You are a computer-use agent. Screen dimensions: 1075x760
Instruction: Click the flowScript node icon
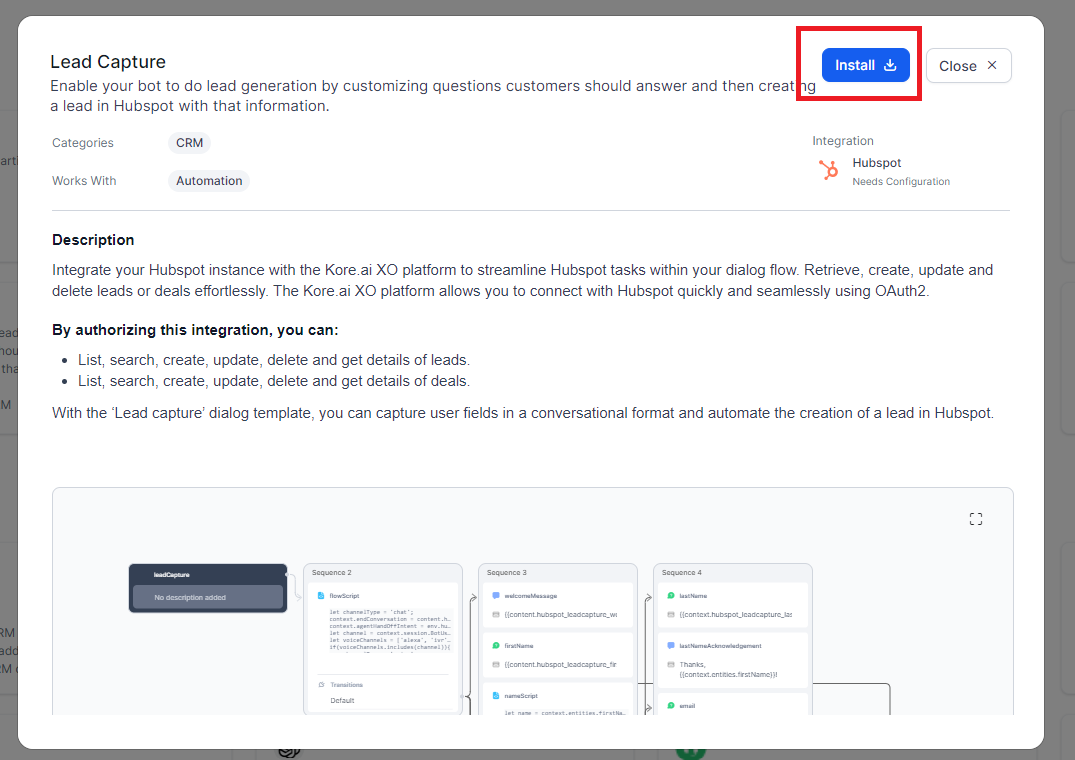(321, 596)
